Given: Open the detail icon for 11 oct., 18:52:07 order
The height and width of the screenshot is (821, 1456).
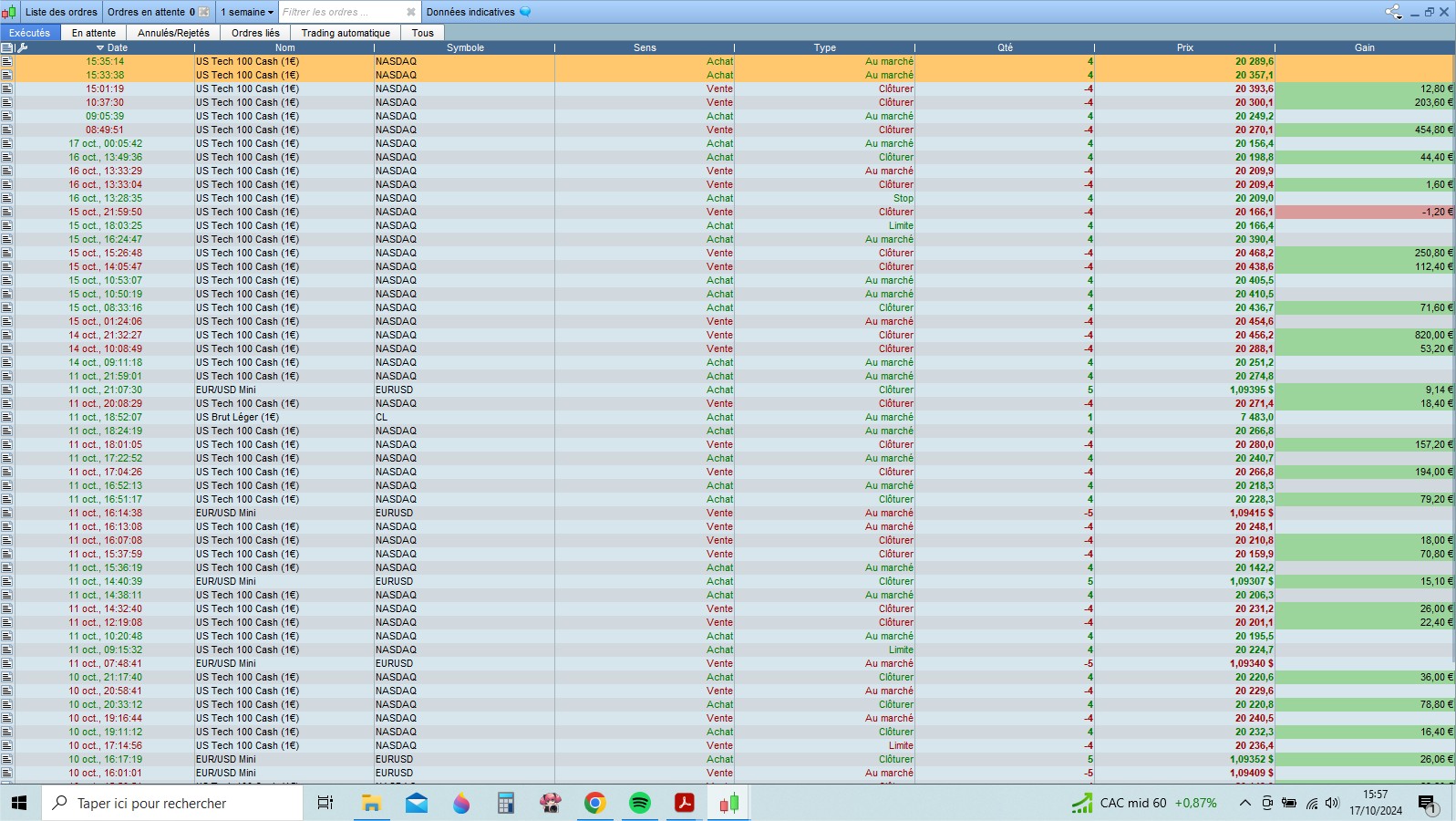Looking at the screenshot, I should tap(7, 417).
